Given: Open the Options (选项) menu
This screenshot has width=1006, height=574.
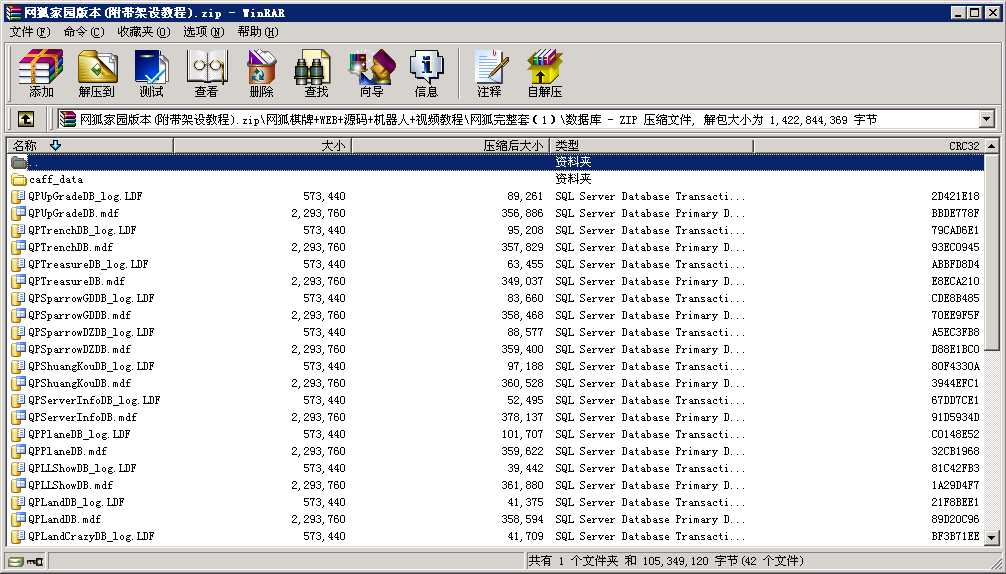Looking at the screenshot, I should (x=203, y=32).
